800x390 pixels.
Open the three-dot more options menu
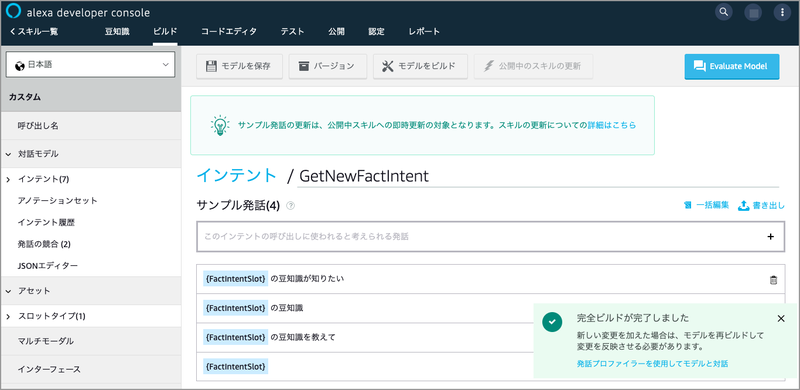tap(782, 12)
